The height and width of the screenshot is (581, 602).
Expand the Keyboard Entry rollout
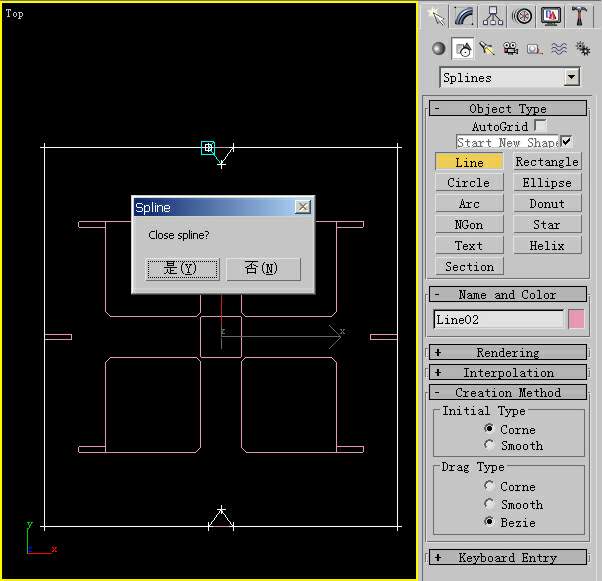coord(508,557)
